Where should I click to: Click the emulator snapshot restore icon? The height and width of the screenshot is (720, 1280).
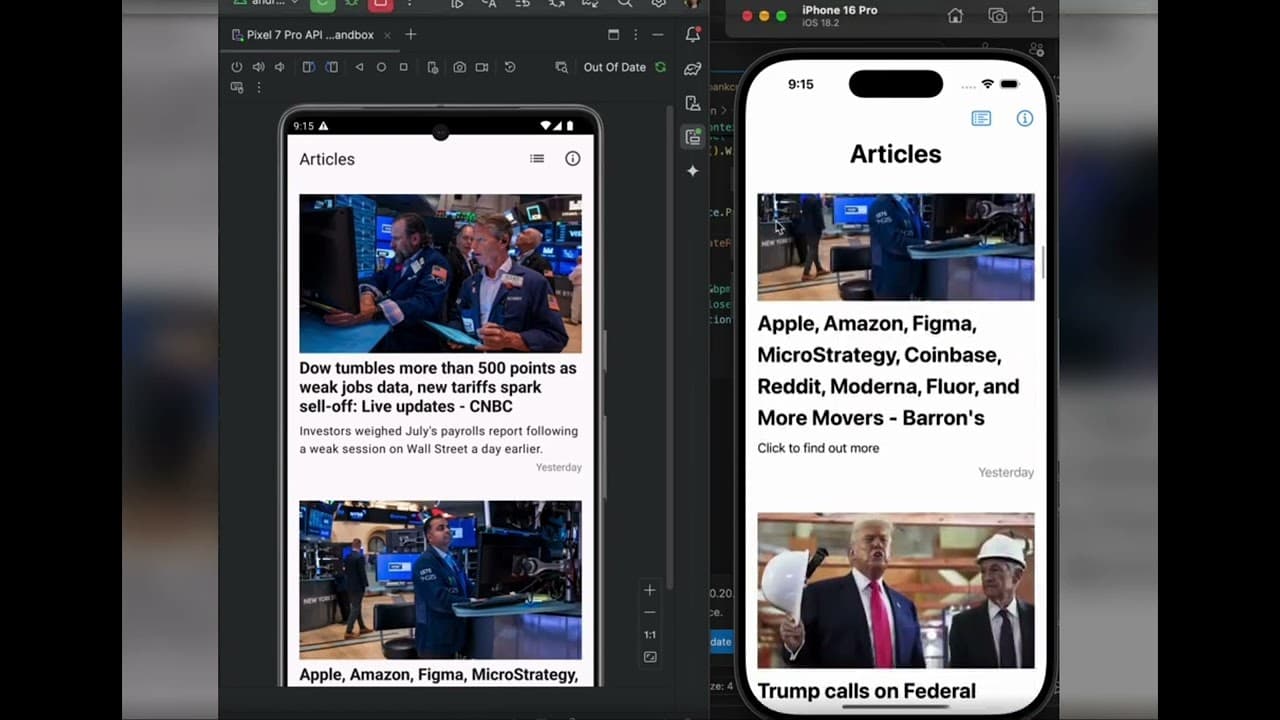click(x=510, y=67)
